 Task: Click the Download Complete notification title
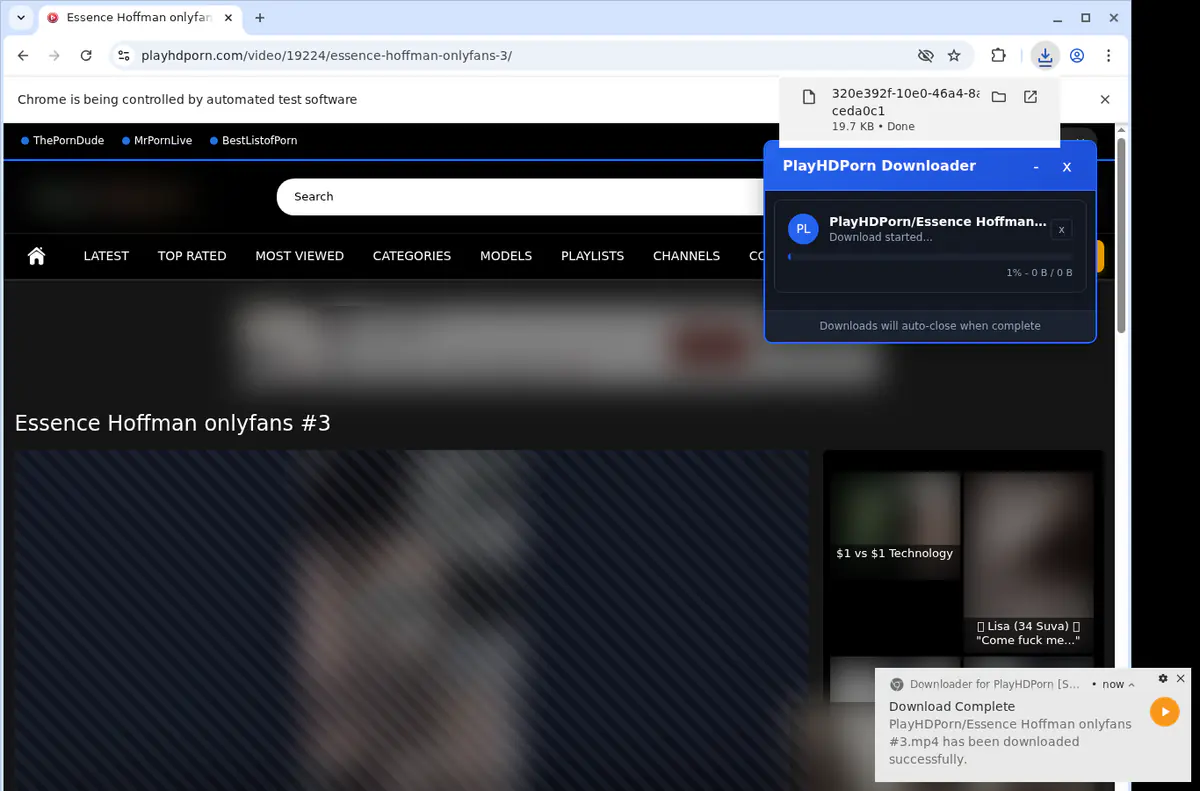(952, 706)
